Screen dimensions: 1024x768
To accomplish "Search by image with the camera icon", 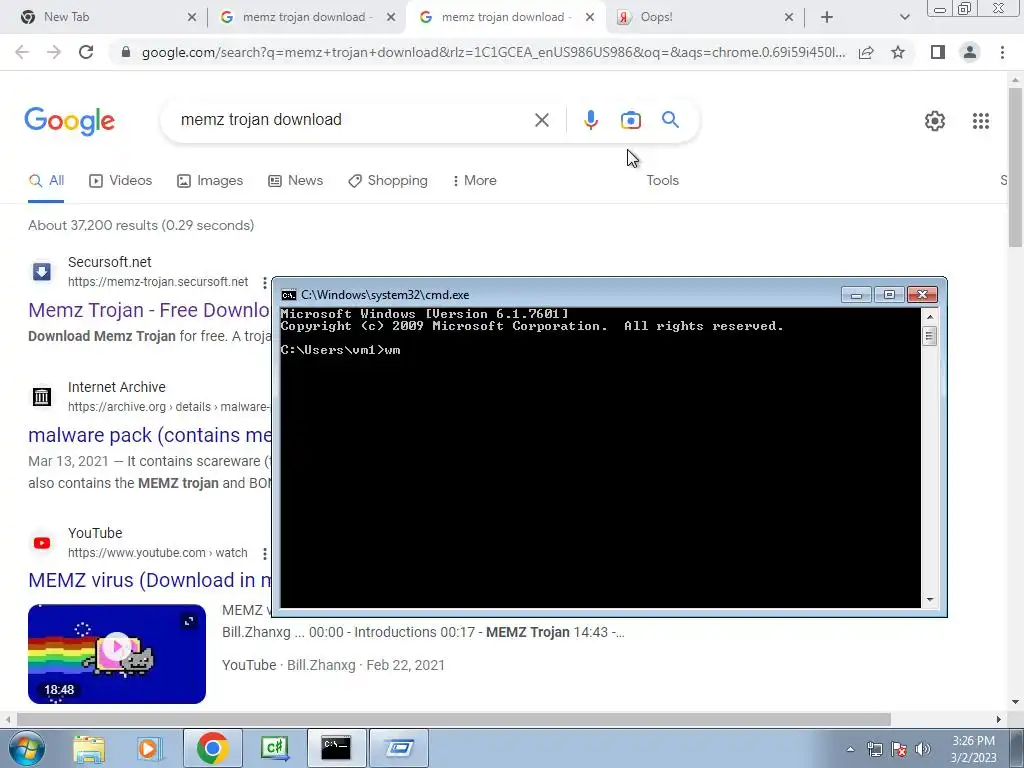I will (630, 120).
